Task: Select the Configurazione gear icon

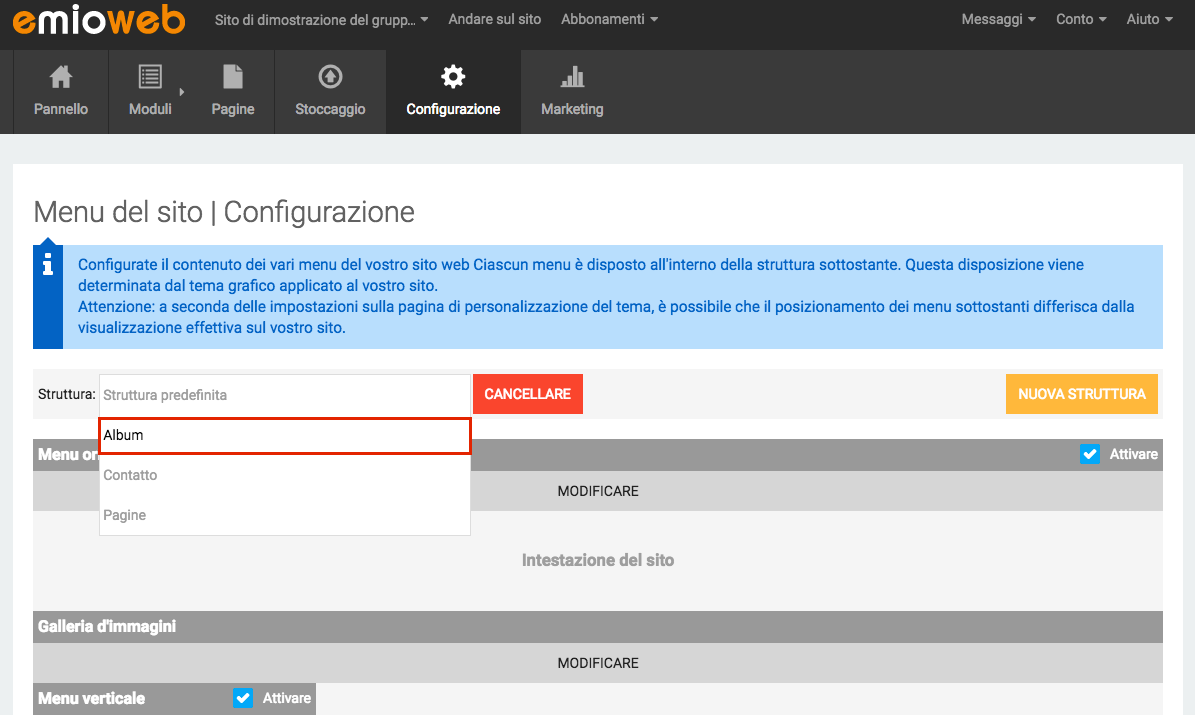Action: (453, 77)
